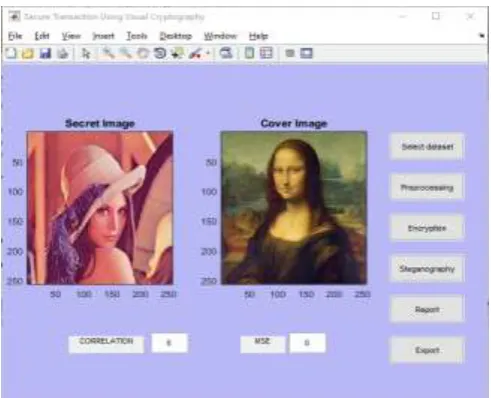Click the Secret Image title text
Image resolution: width=491 pixels, height=398 pixels.
point(100,123)
